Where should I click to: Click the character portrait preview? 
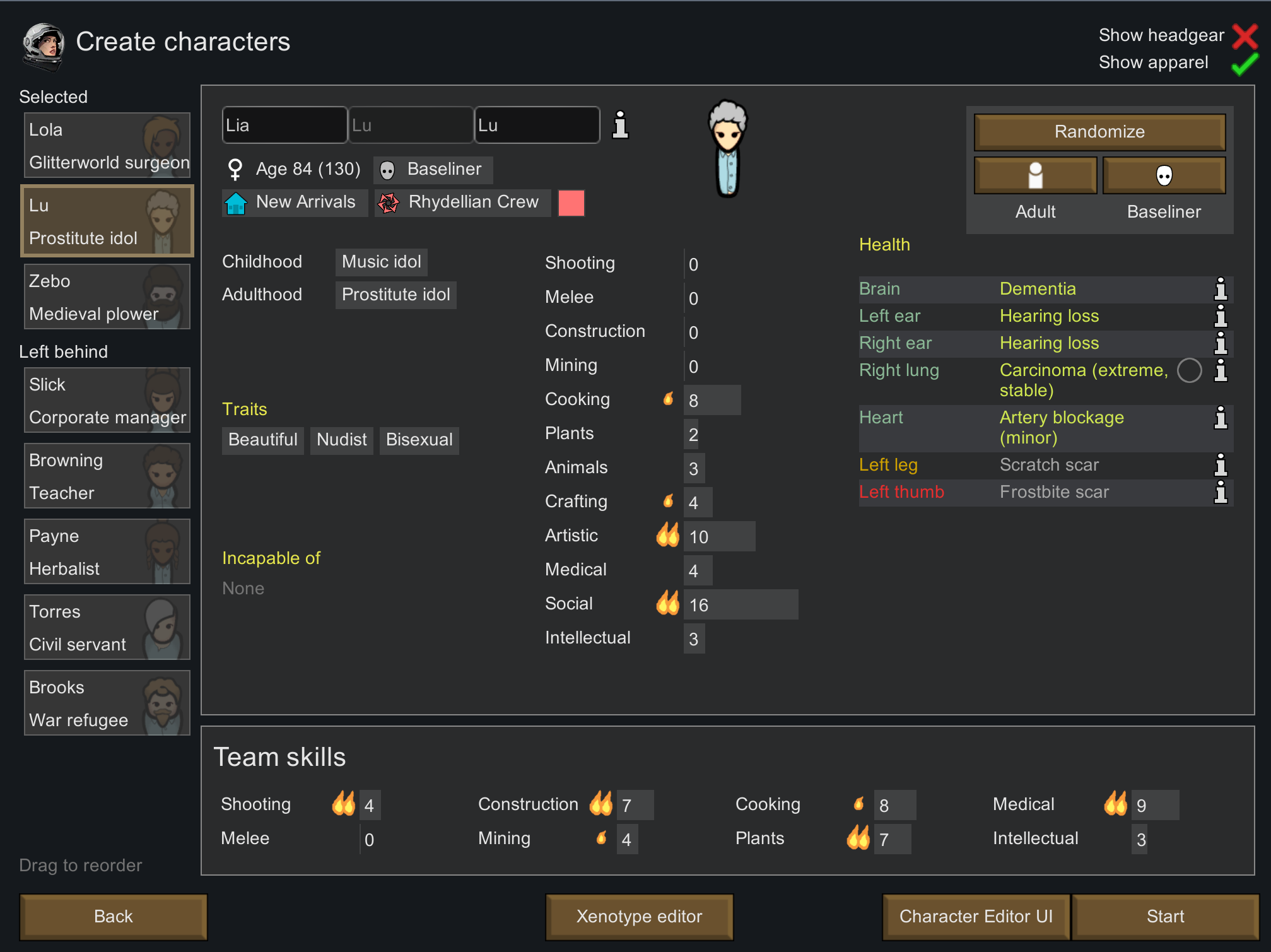tap(728, 150)
